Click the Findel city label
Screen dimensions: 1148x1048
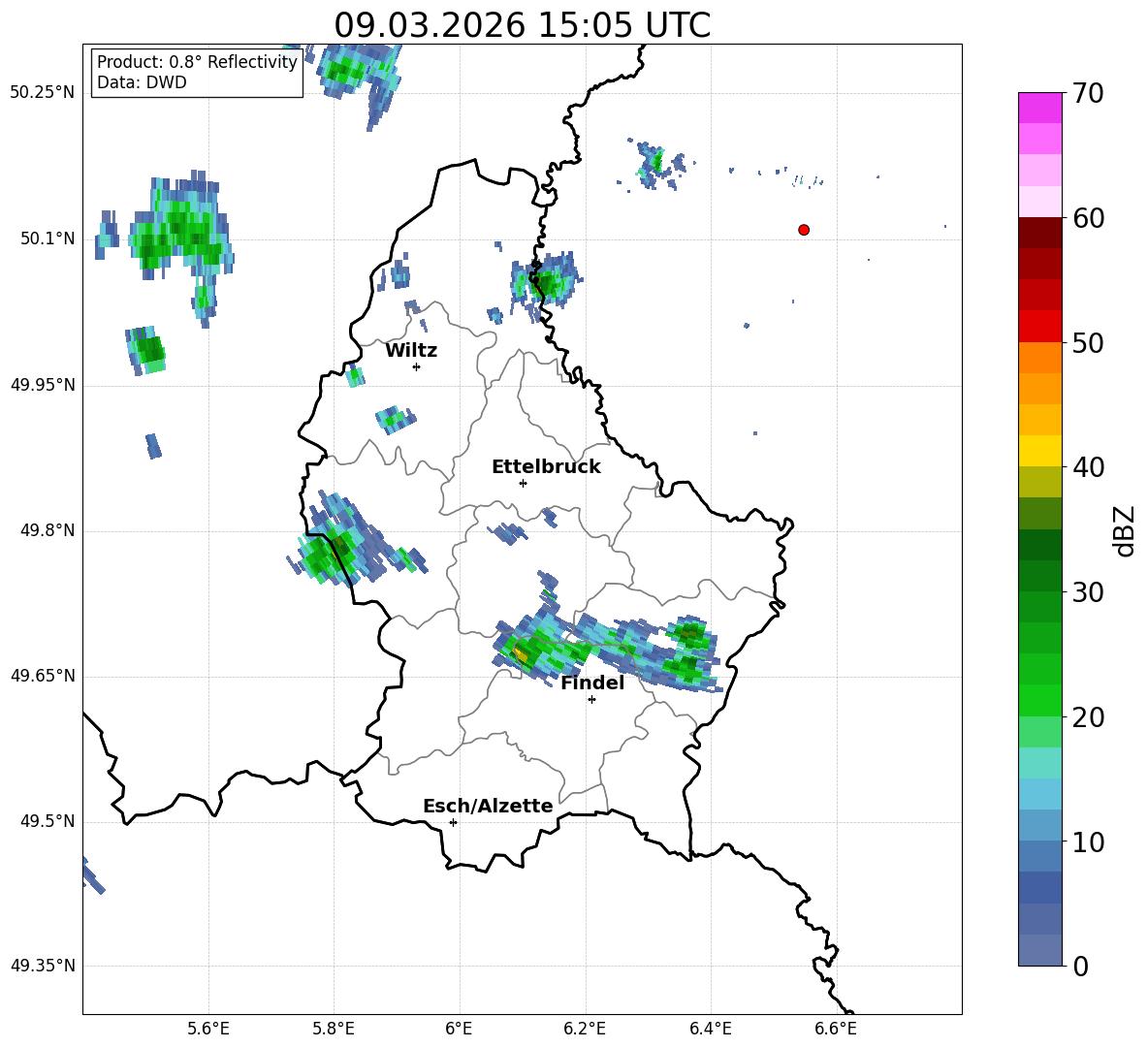tap(591, 683)
